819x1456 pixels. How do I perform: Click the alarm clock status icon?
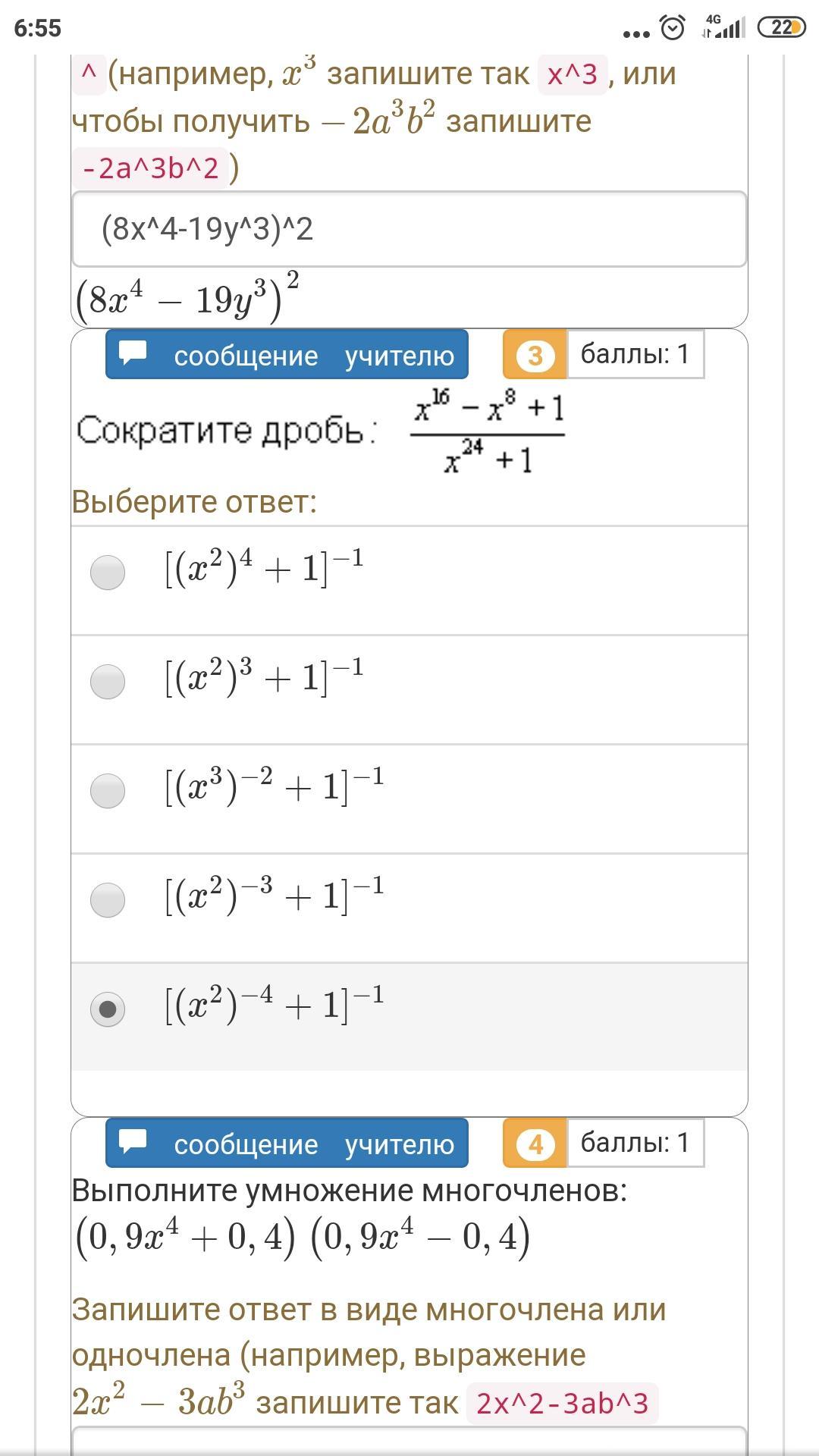(x=673, y=28)
